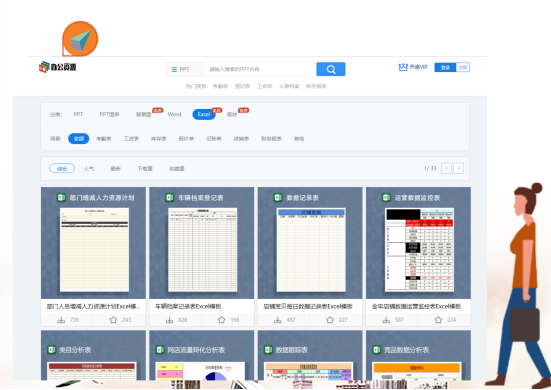The height and width of the screenshot is (390, 551).
Task: Select the 背景图 category tab
Action: (x=143, y=115)
